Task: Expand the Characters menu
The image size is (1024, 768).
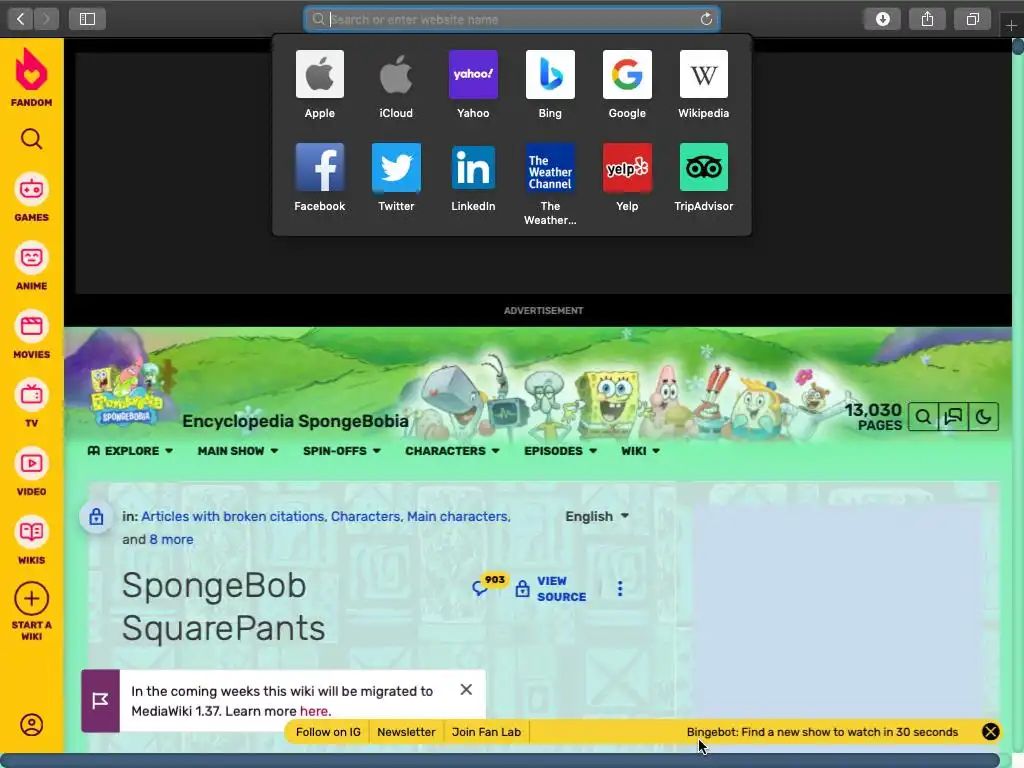Action: [x=452, y=451]
